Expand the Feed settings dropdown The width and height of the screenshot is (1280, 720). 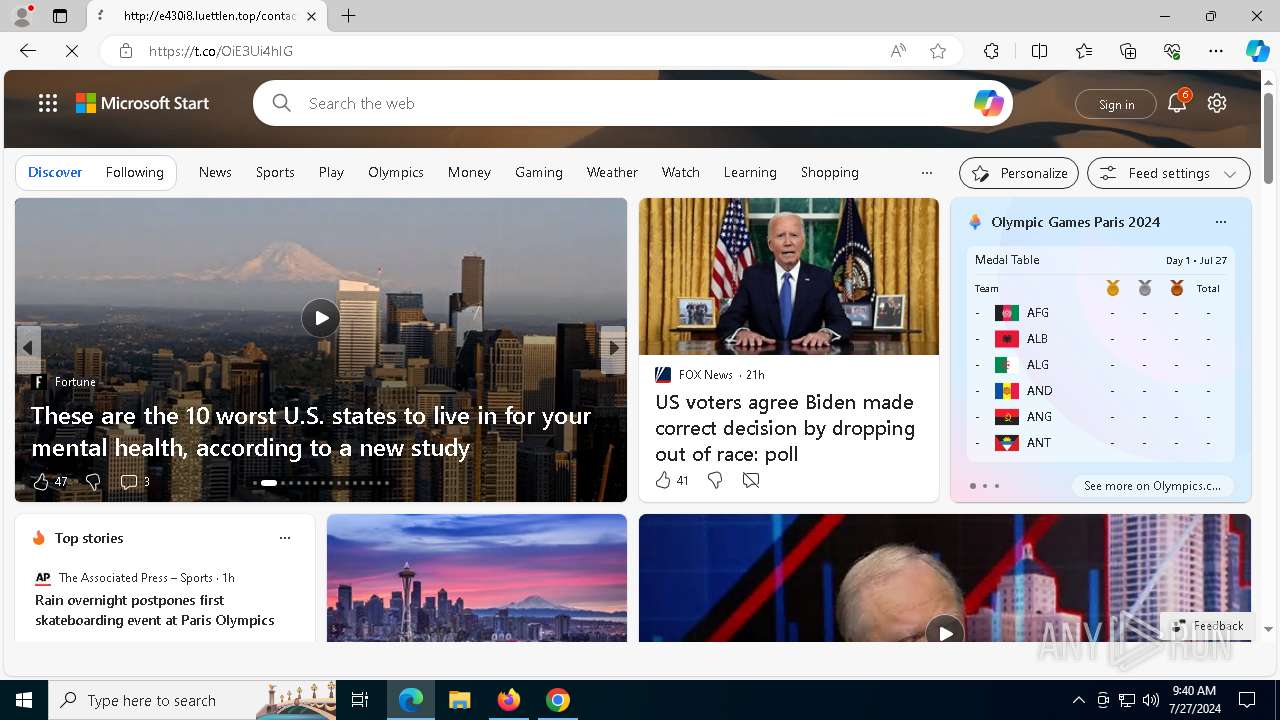tap(1169, 173)
